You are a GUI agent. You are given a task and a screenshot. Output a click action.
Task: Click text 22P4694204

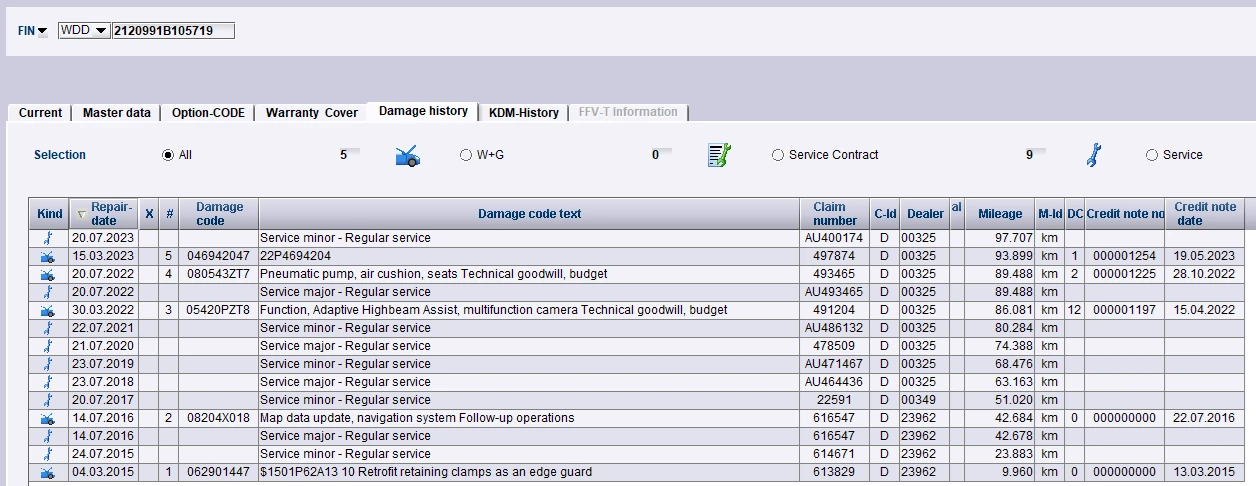295,256
